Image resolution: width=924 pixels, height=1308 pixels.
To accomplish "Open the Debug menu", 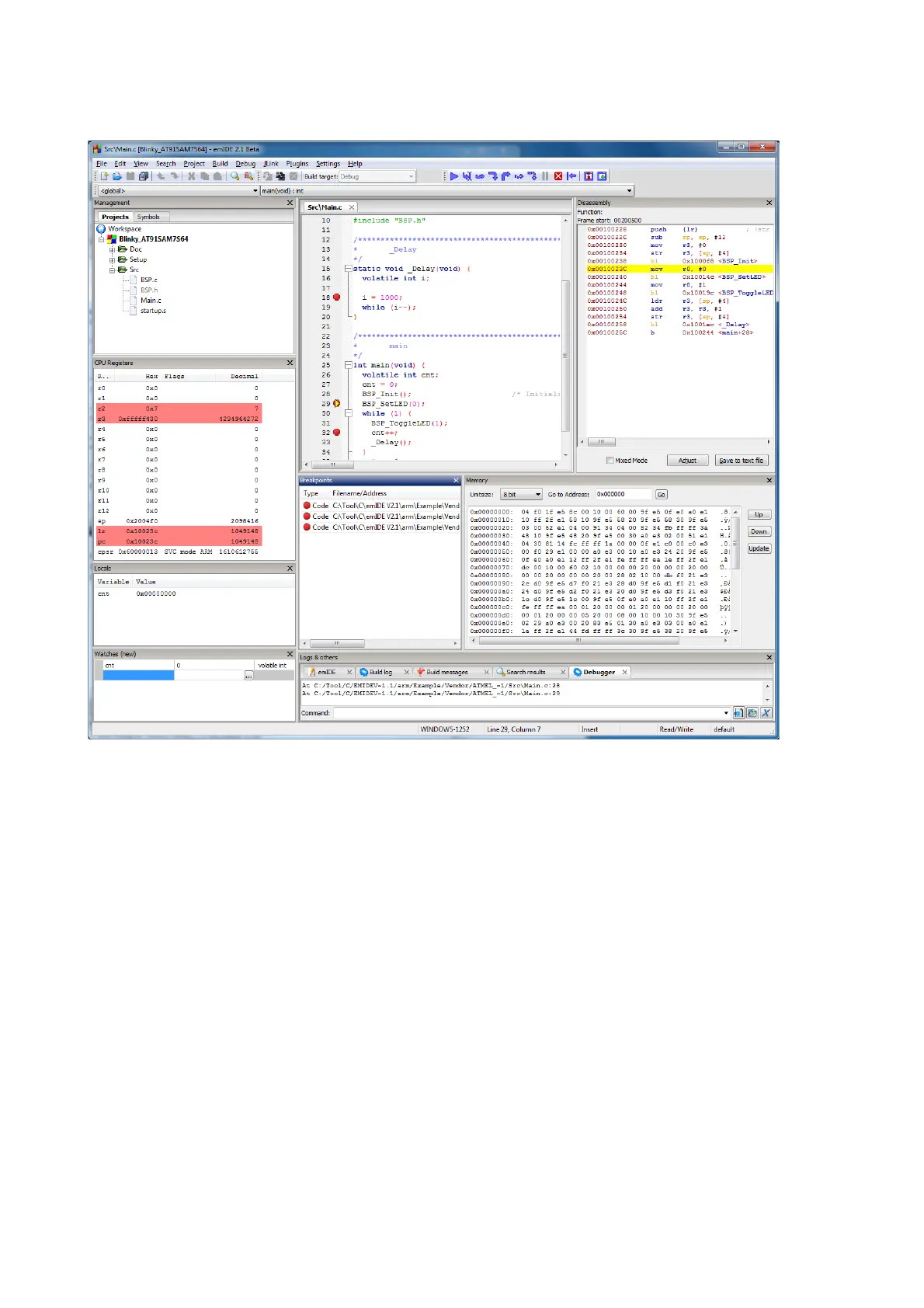I will tap(245, 164).
